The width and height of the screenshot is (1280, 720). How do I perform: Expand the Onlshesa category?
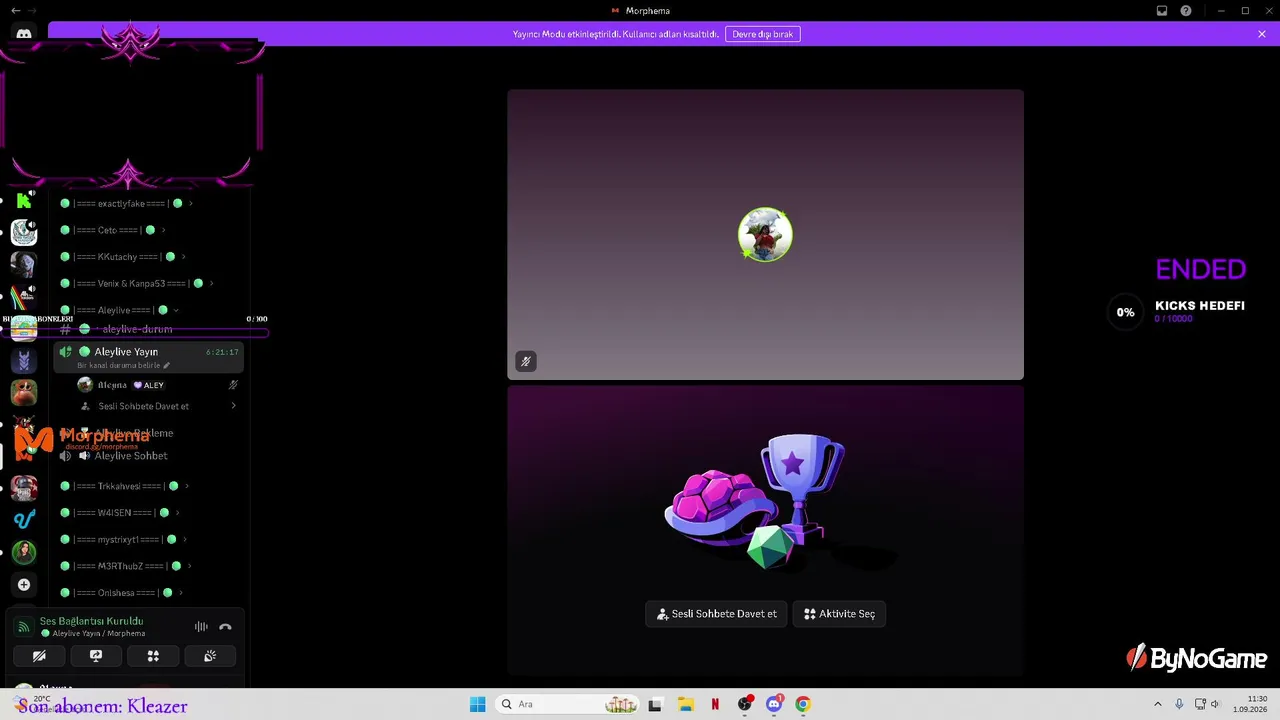click(x=121, y=593)
